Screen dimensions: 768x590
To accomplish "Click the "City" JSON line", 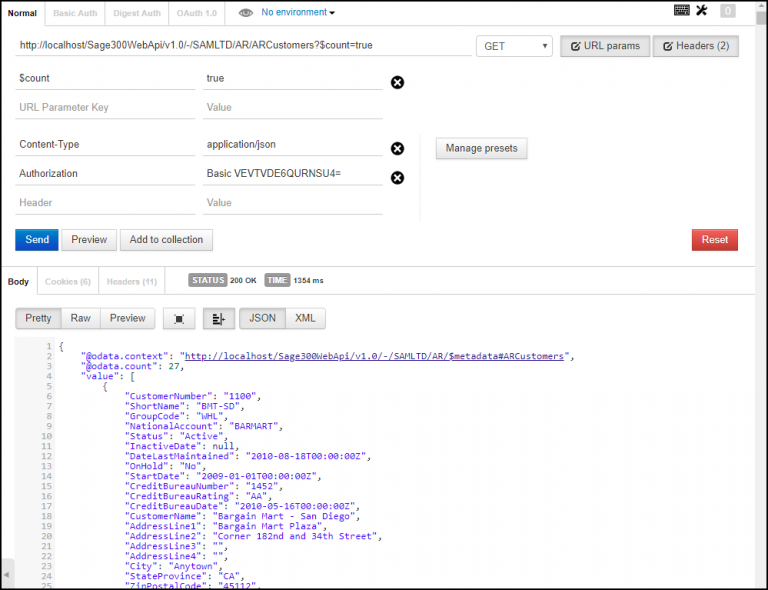I will [174, 566].
